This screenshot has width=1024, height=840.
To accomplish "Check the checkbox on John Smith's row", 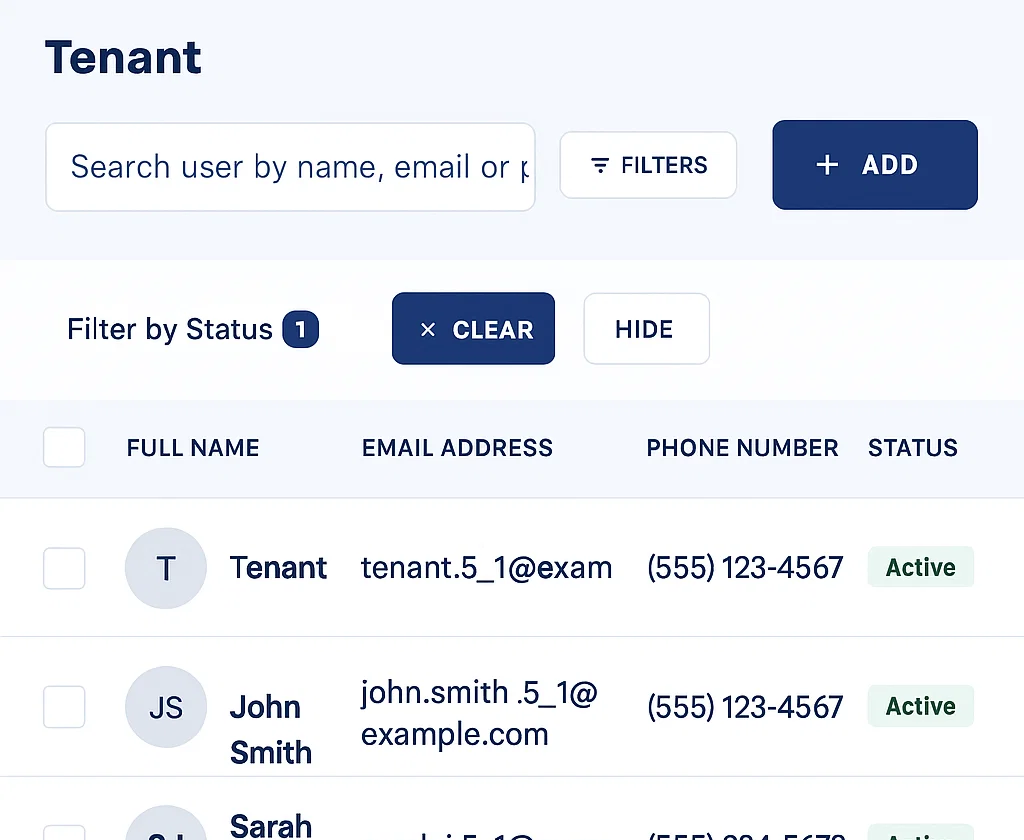I will pos(63,707).
